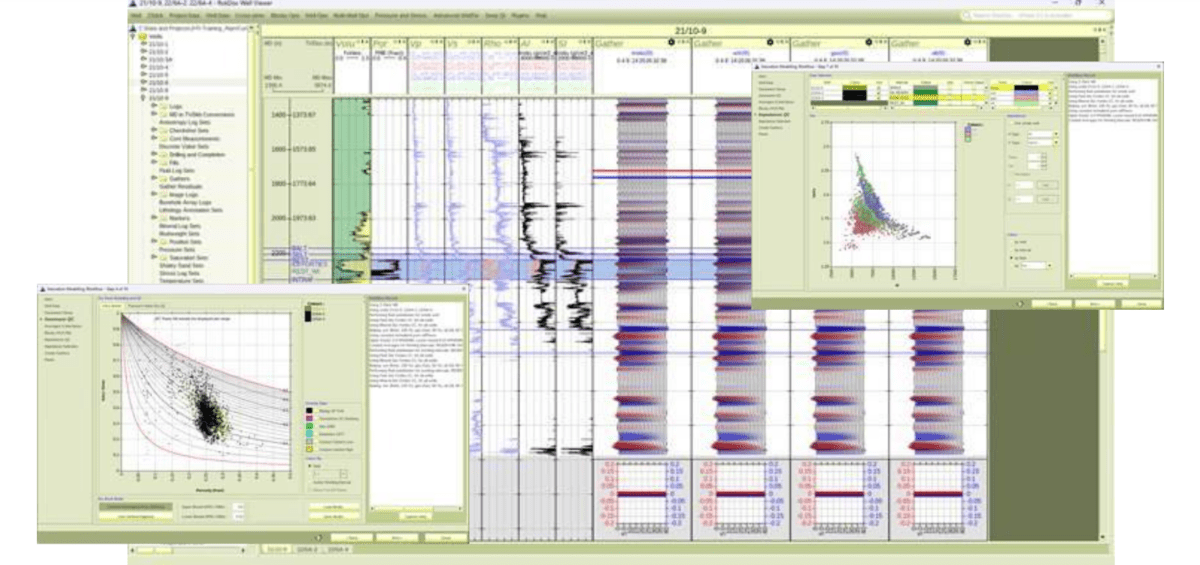Open the Cross-plots menu
Viewport: 1200px width, 565px height.
point(250,16)
